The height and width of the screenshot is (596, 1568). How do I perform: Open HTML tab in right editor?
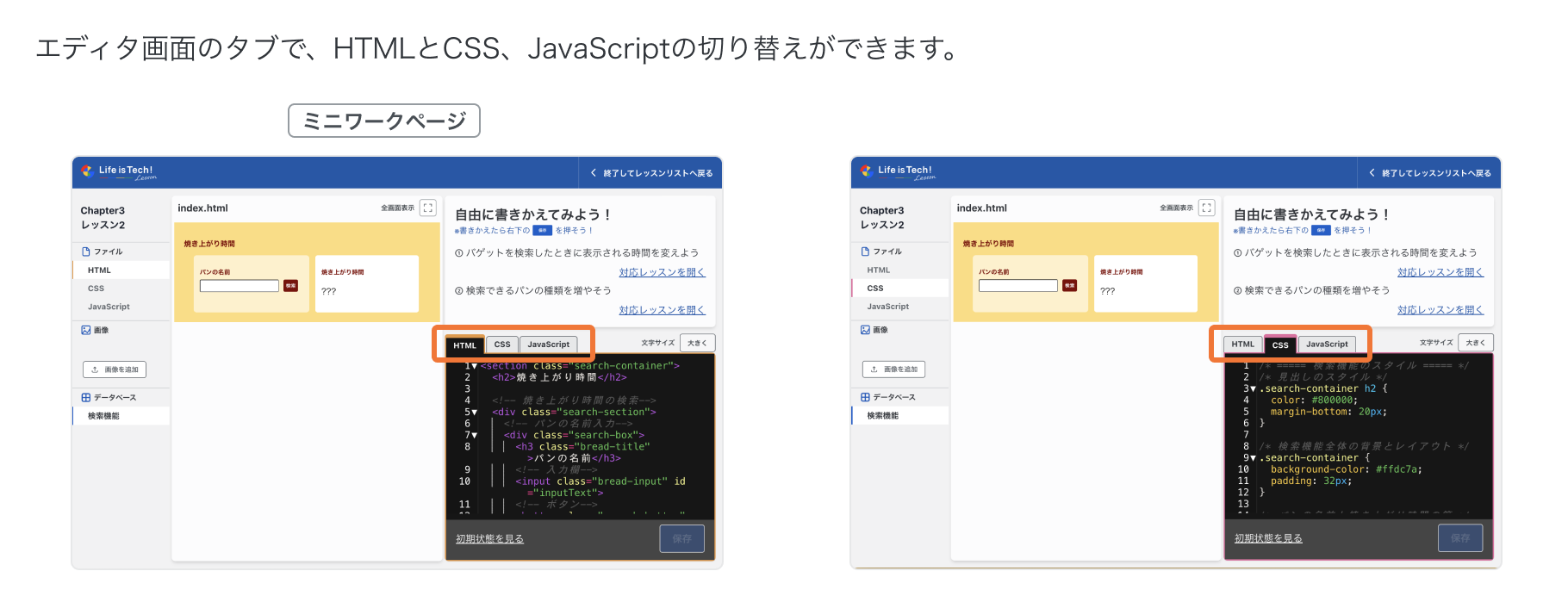[1242, 345]
